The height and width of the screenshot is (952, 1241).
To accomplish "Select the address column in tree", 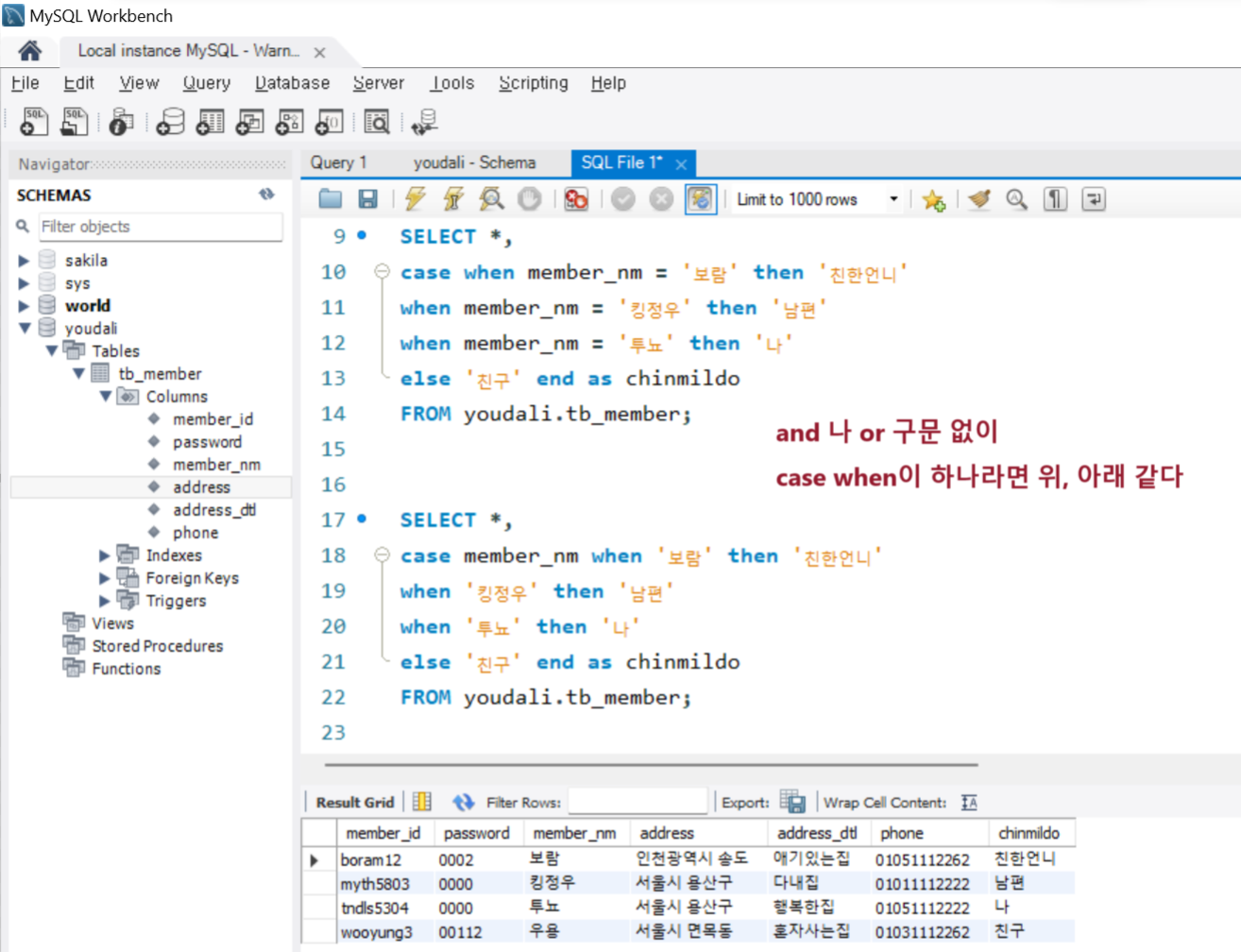I will [201, 487].
